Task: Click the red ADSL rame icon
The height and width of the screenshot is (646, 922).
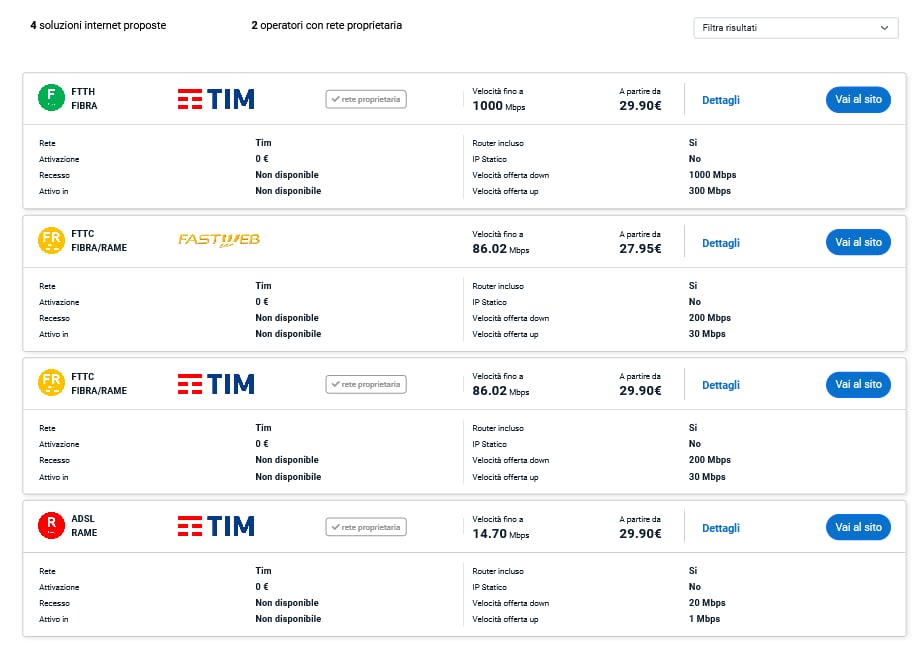Action: [51, 526]
